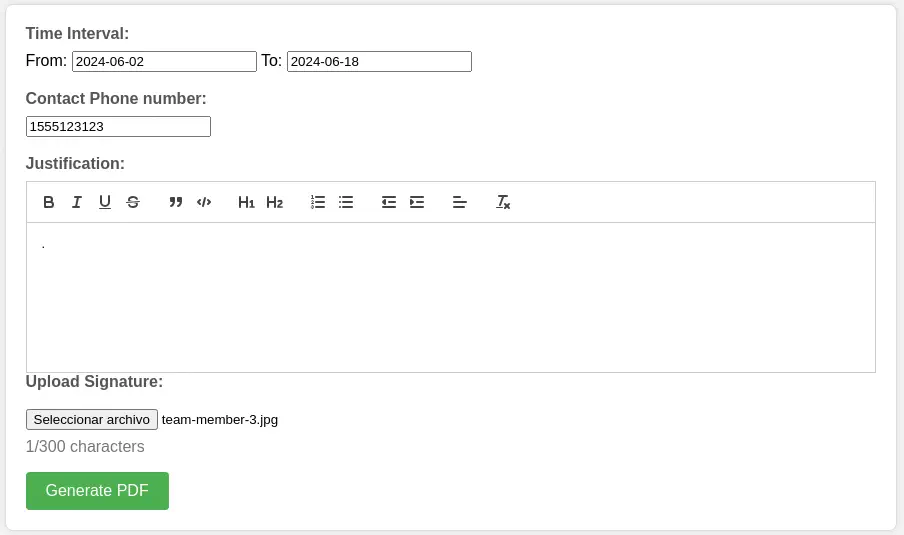The height and width of the screenshot is (535, 904).
Task: Start a bulleted list
Action: 346,202
